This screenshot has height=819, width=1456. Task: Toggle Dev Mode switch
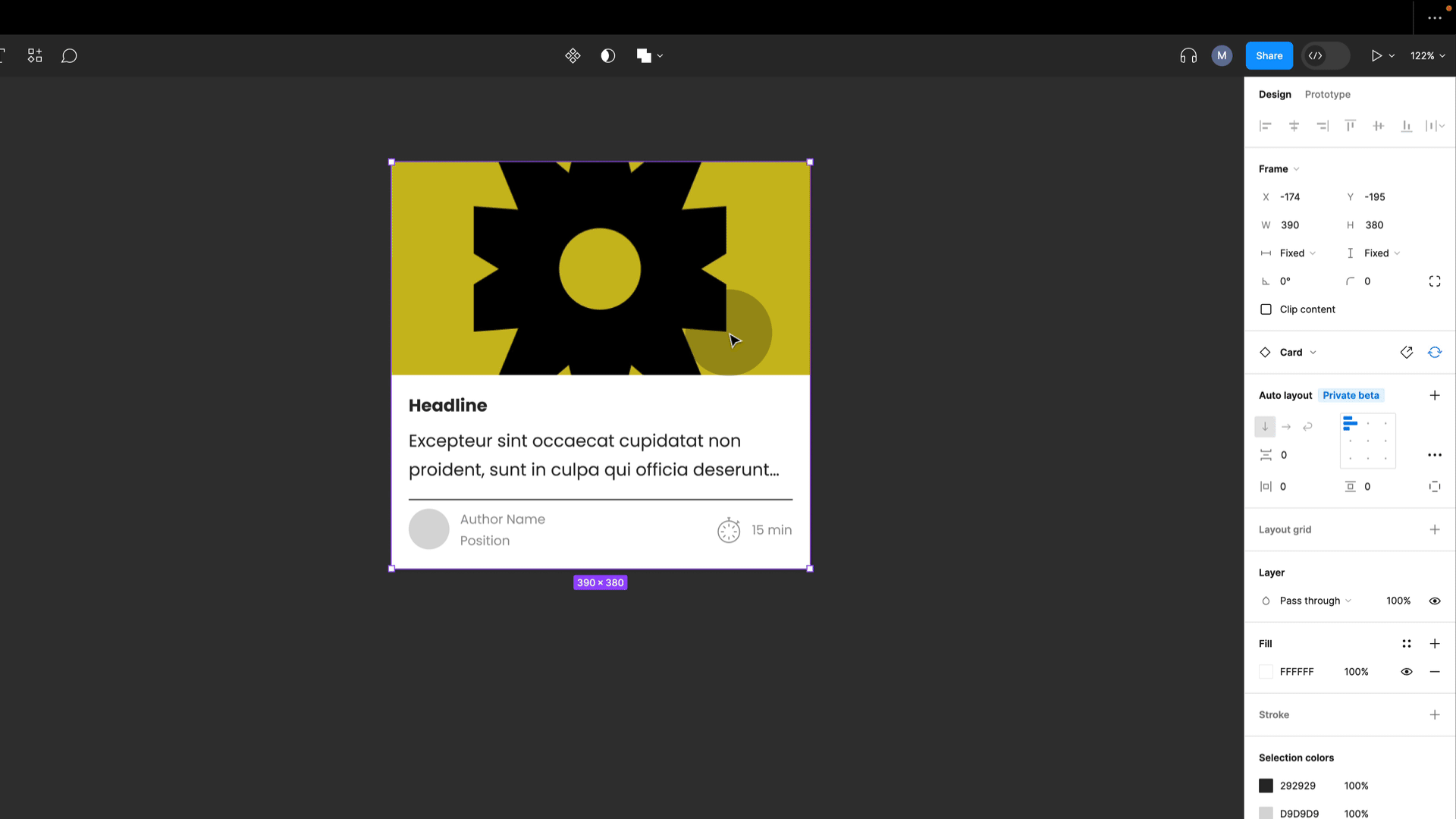[1325, 56]
